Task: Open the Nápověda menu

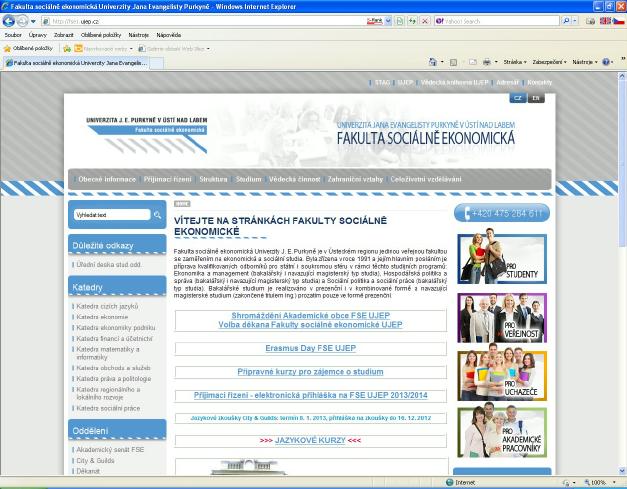Action: [x=169, y=35]
